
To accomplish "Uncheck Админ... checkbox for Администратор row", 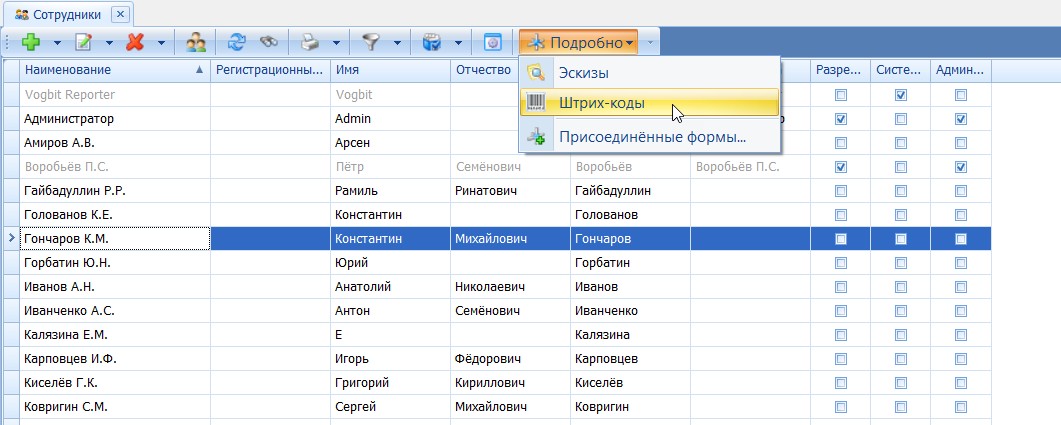I will click(961, 119).
